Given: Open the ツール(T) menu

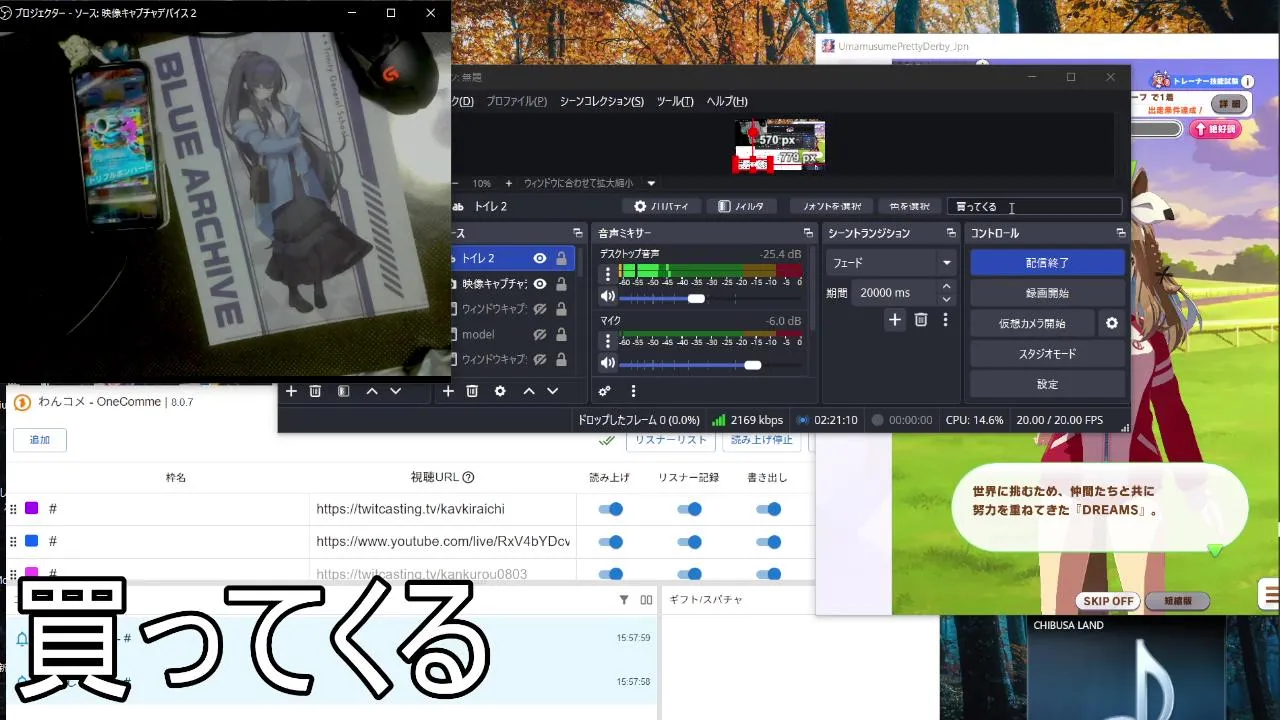Looking at the screenshot, I should (x=675, y=101).
